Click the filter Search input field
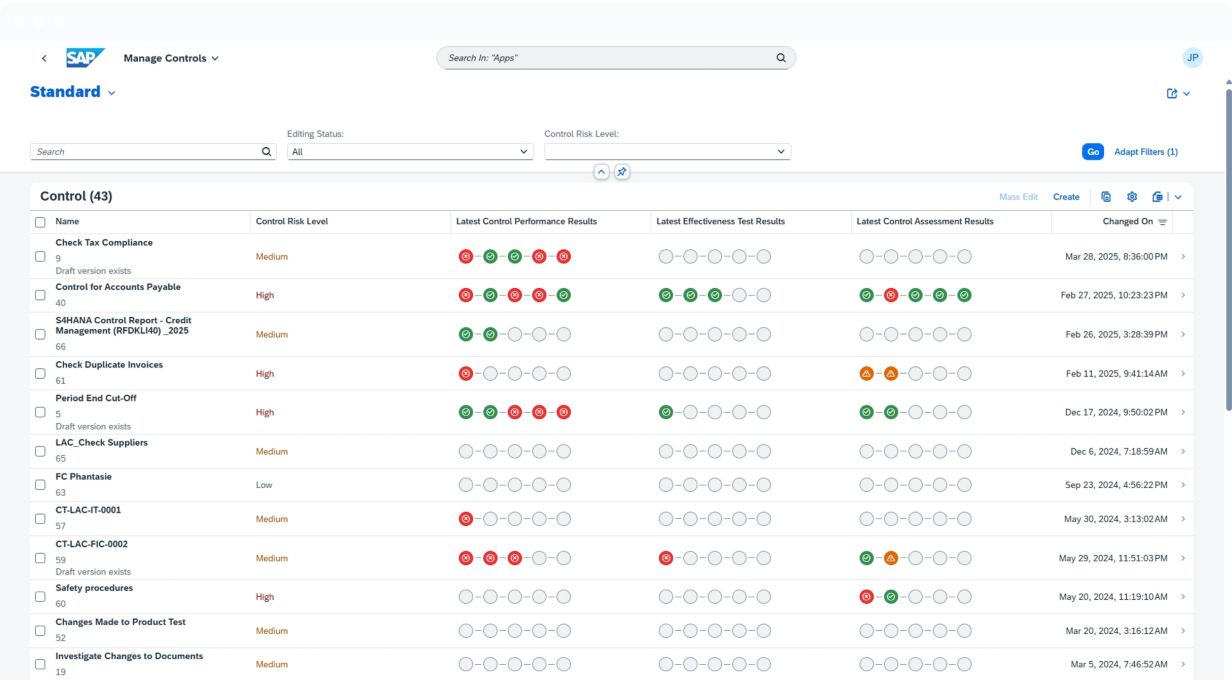1232x680 pixels. [145, 152]
